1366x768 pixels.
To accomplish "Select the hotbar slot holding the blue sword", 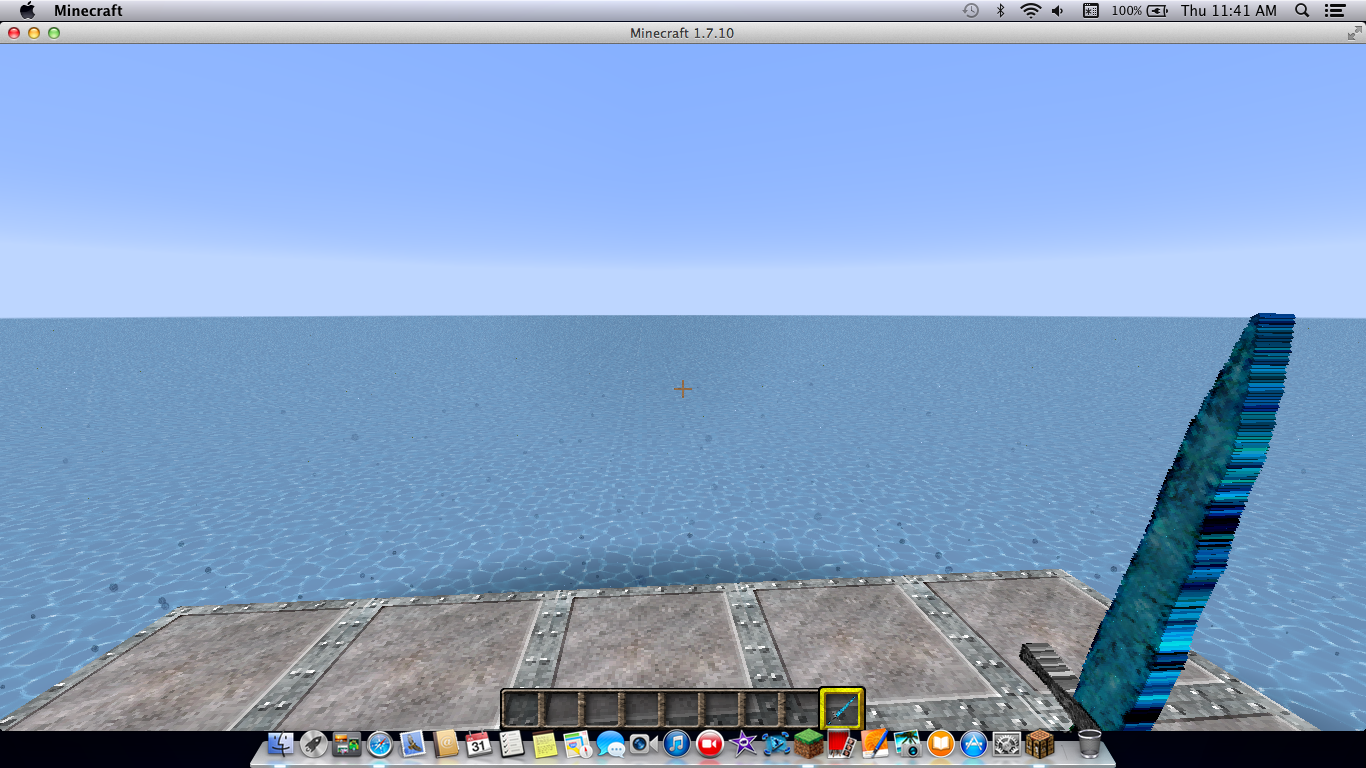I will click(x=842, y=709).
